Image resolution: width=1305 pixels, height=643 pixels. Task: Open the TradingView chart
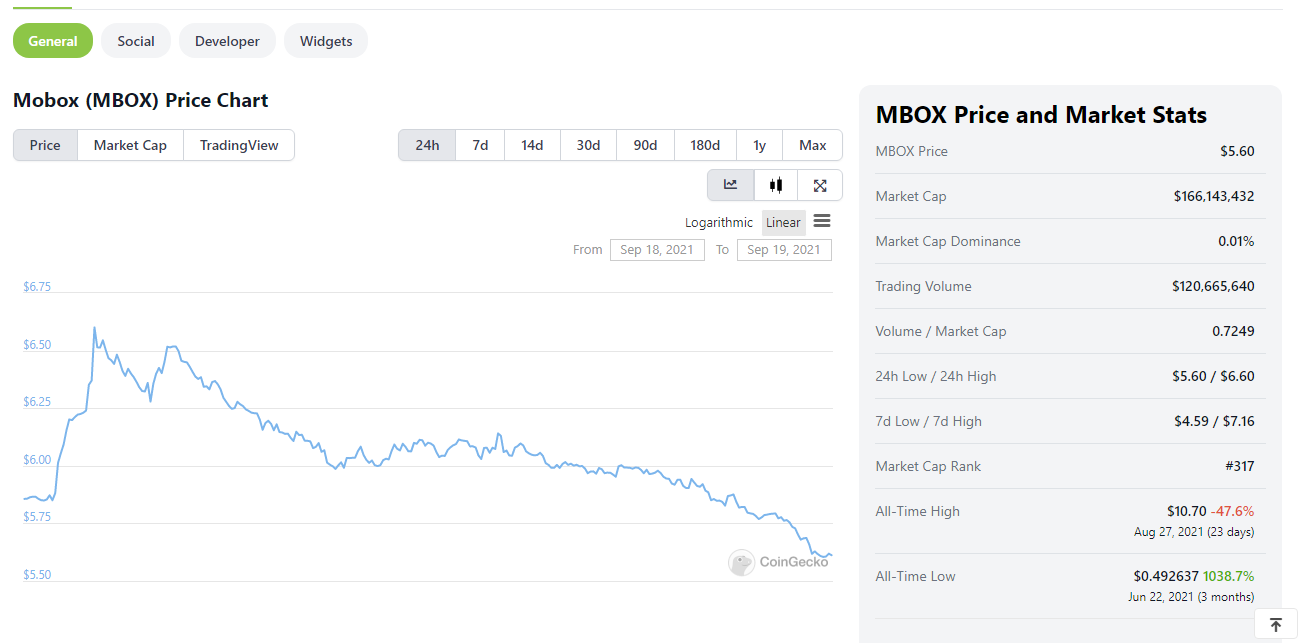pyautogui.click(x=239, y=145)
